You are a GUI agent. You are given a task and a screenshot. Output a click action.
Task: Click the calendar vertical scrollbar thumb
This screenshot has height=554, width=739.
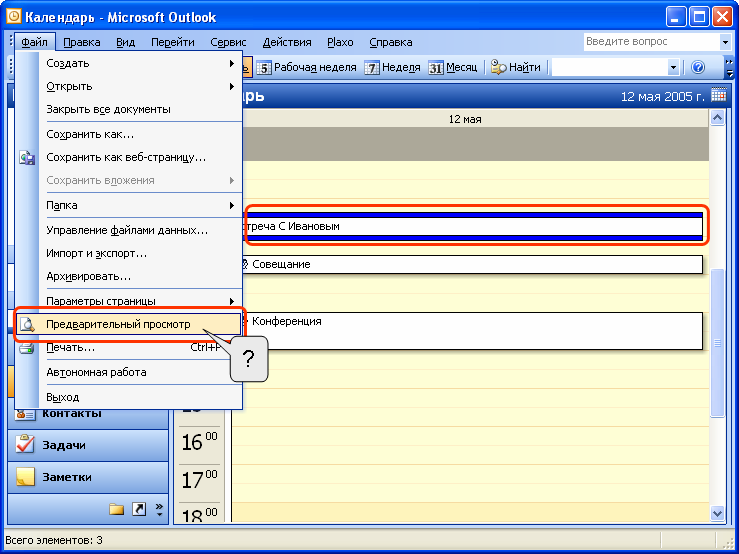click(x=717, y=343)
